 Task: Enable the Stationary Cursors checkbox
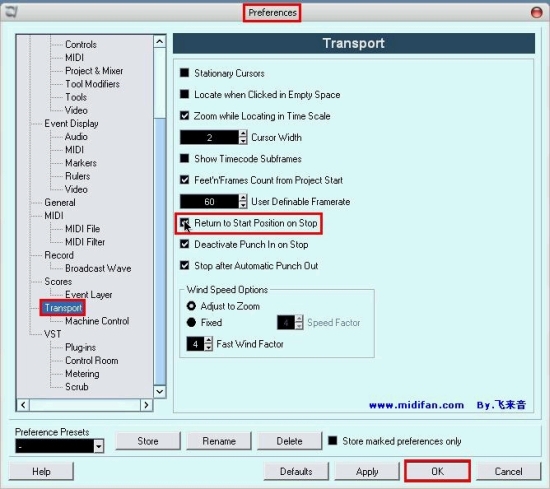pyautogui.click(x=185, y=73)
